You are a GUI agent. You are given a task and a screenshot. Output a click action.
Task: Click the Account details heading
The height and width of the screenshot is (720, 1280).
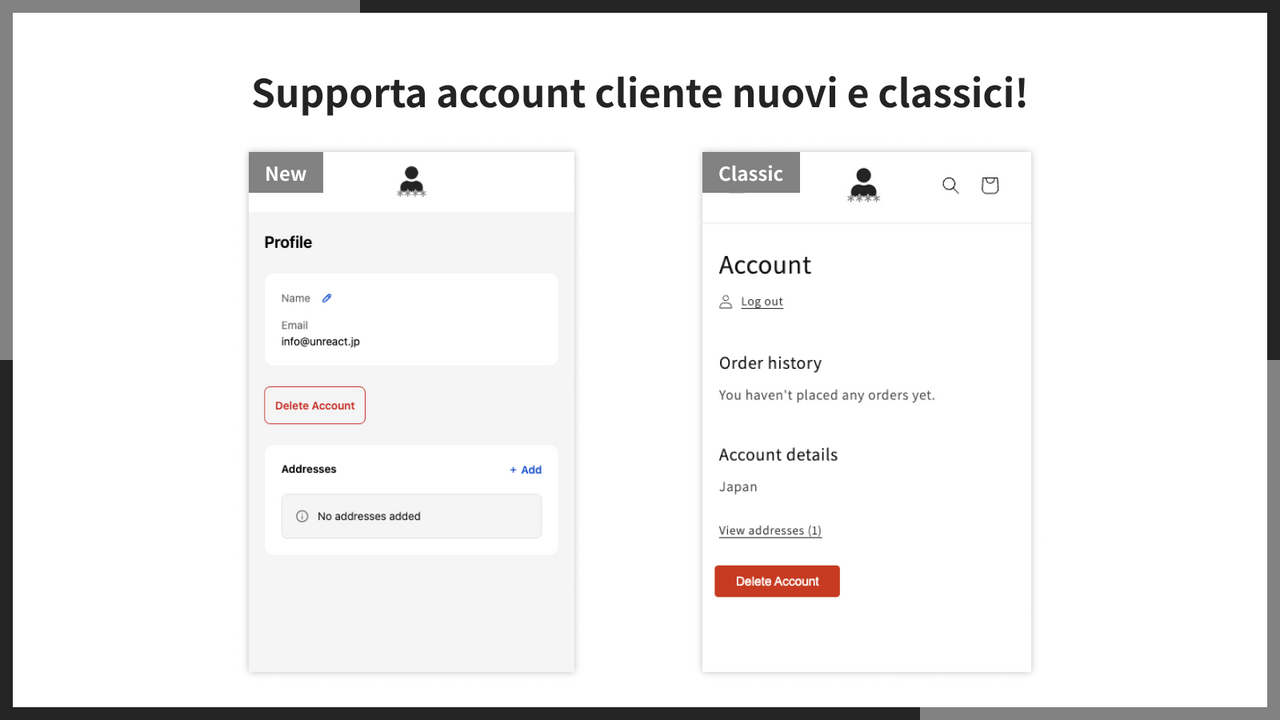[x=778, y=455]
